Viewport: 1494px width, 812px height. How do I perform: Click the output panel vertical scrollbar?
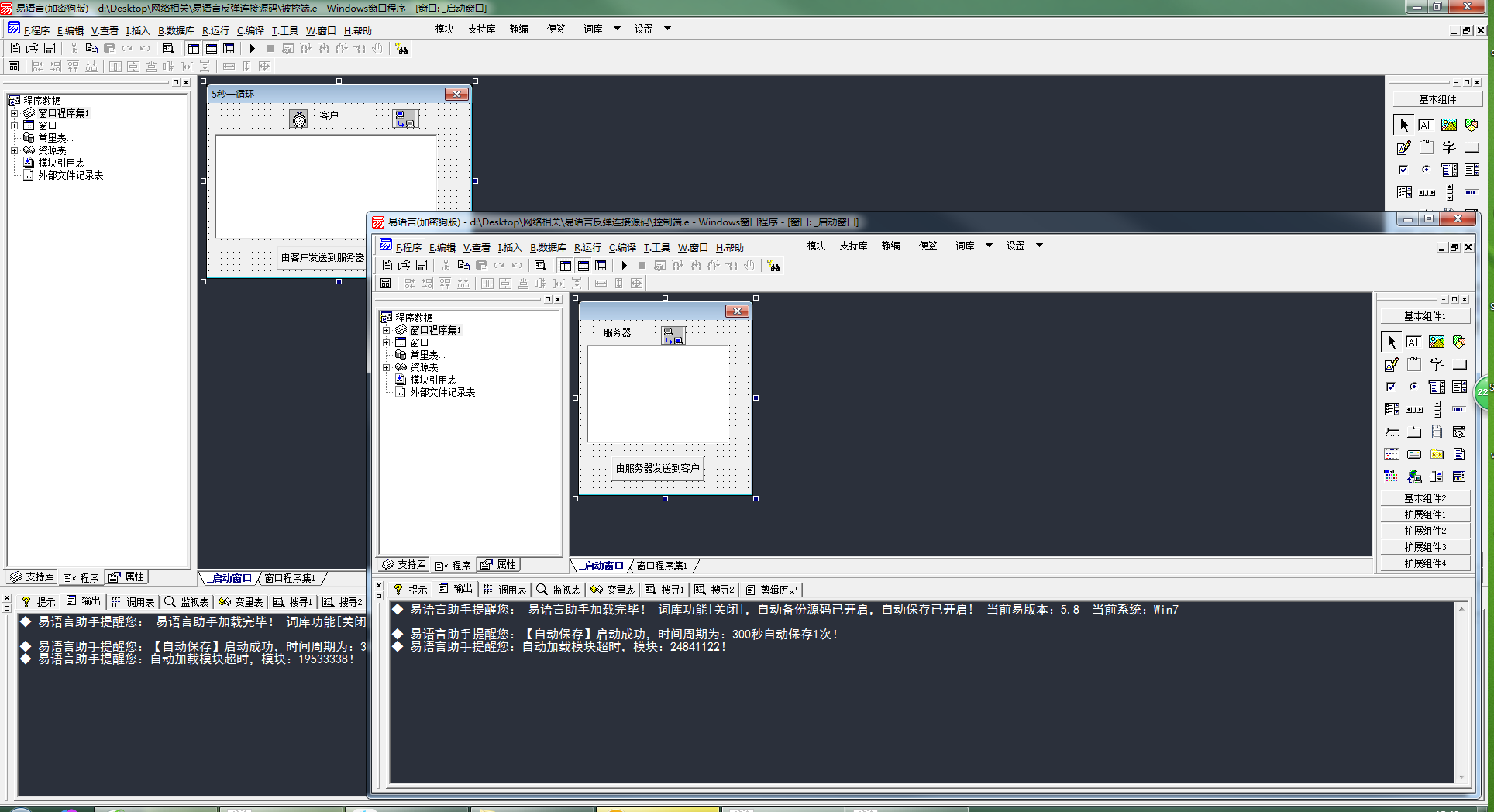1461,693
